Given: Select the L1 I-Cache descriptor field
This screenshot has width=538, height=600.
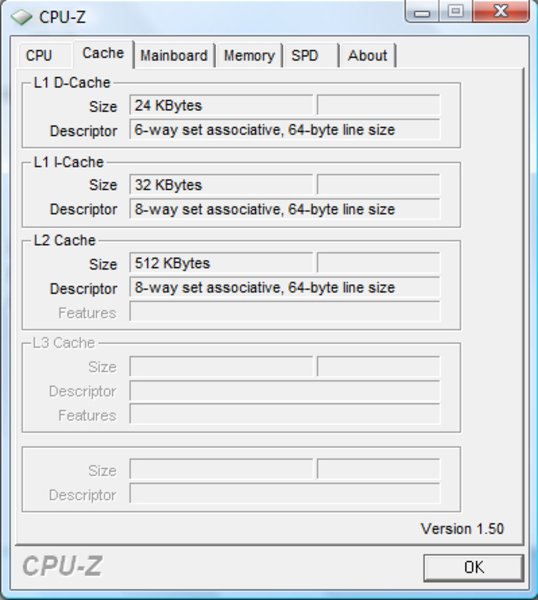Looking at the screenshot, I should [x=285, y=209].
